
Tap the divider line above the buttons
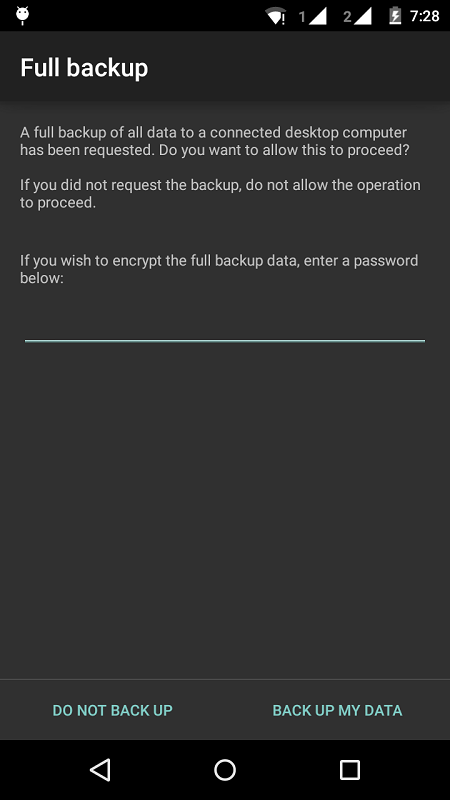(x=225, y=679)
